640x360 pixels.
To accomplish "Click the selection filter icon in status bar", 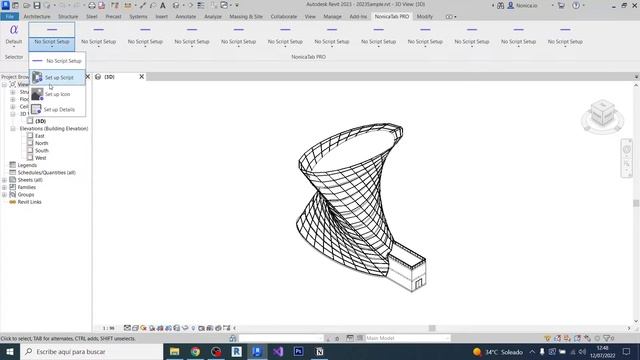I will pos(608,338).
